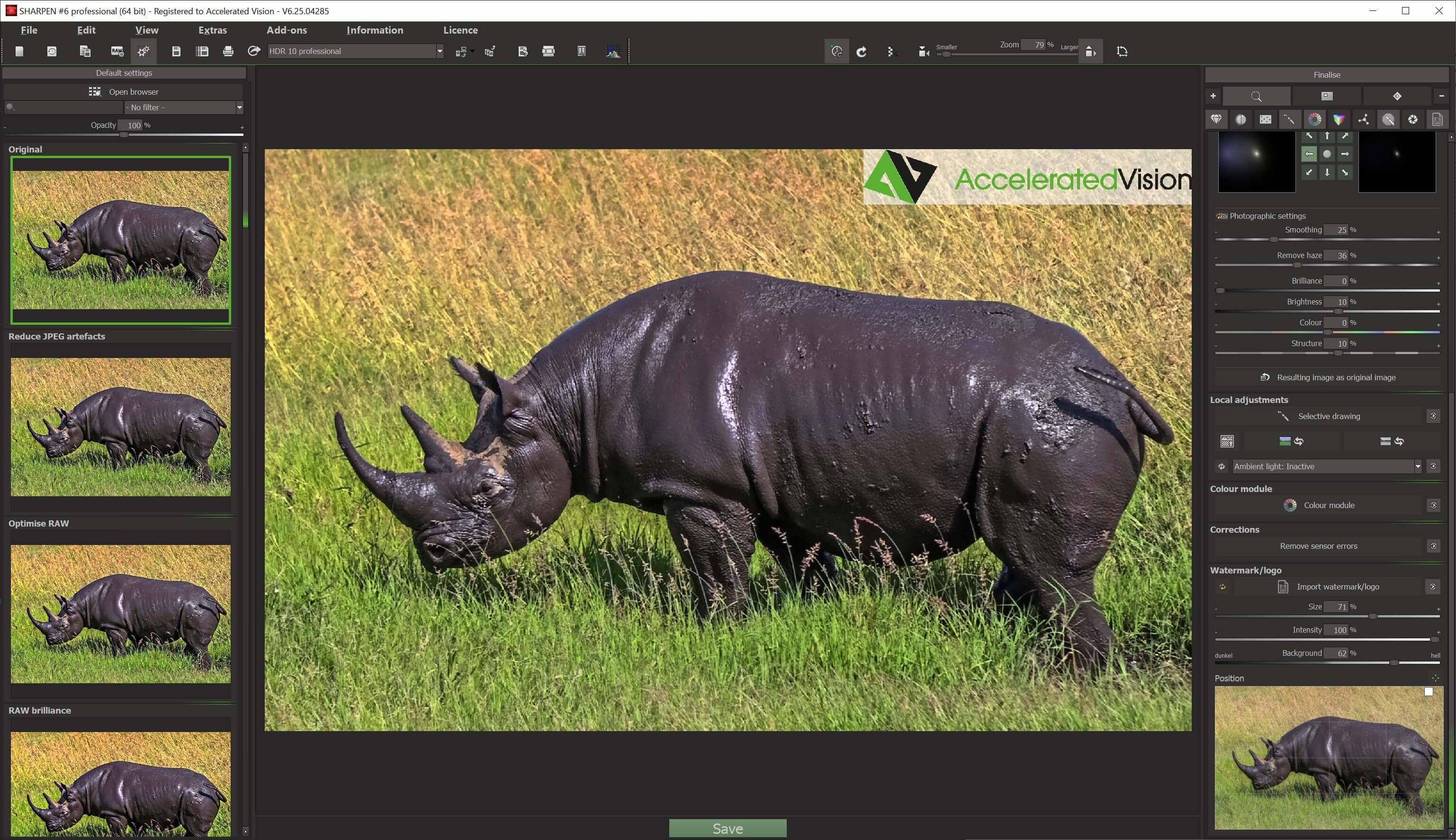The image size is (1456, 840).
Task: Open the '- No filter -' dropdown
Action: coord(239,107)
